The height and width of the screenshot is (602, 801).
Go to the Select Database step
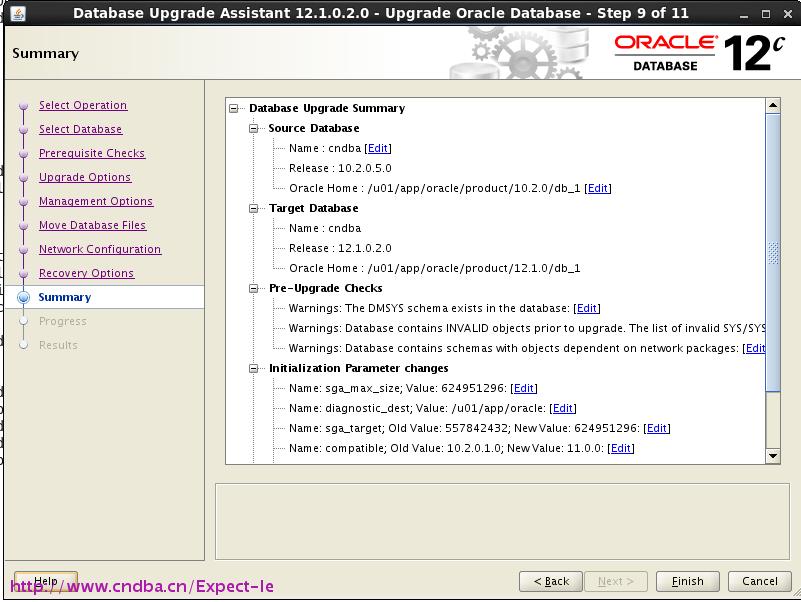tap(80, 129)
